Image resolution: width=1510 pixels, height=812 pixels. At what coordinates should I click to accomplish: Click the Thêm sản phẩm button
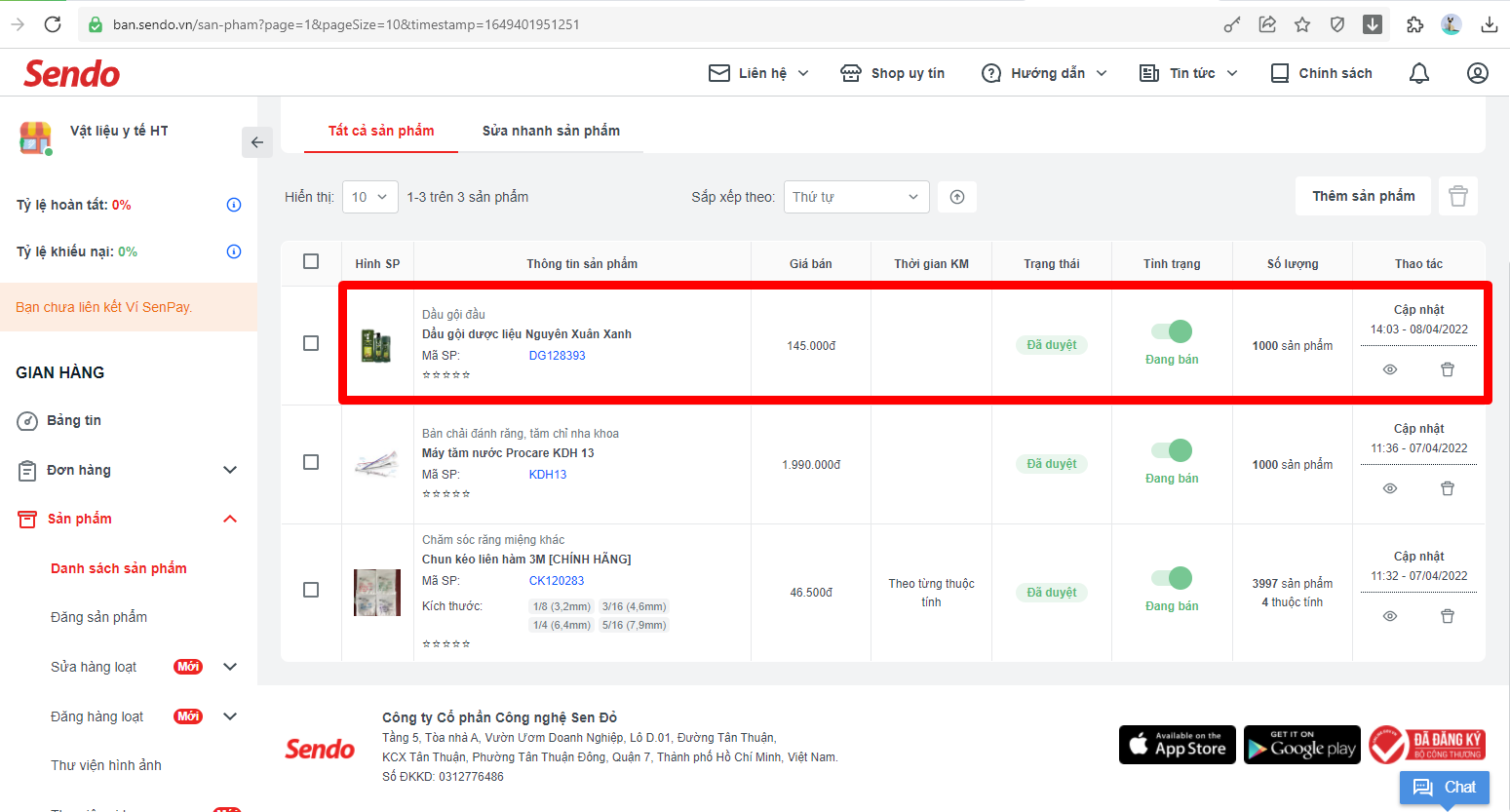click(x=1363, y=196)
